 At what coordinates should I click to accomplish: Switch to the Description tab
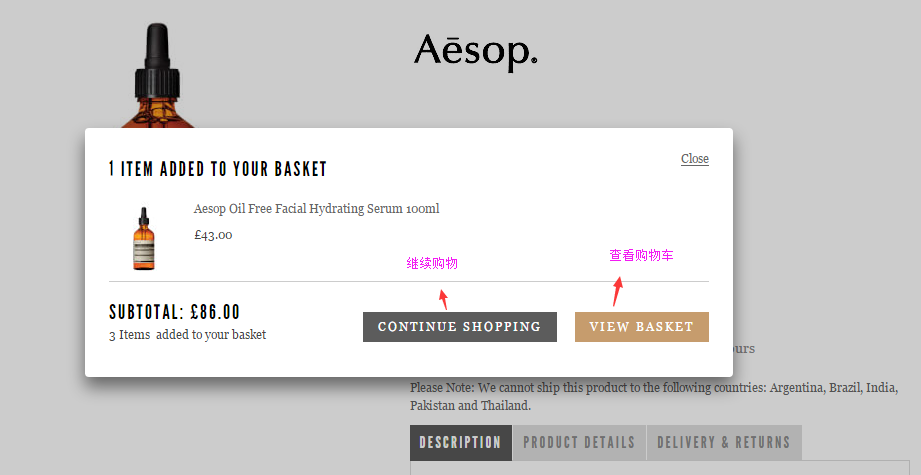460,443
